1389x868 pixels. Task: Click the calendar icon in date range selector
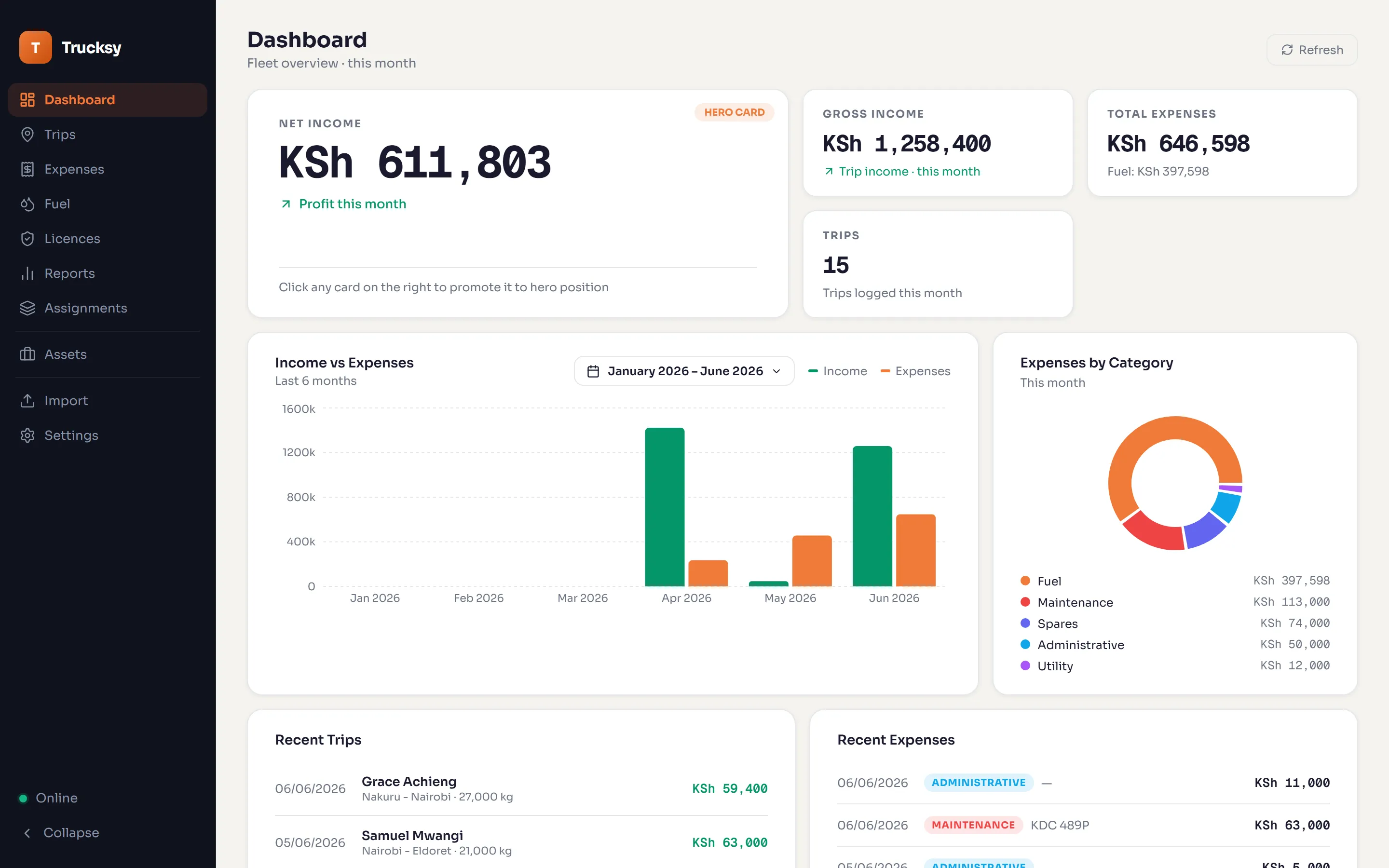click(593, 371)
